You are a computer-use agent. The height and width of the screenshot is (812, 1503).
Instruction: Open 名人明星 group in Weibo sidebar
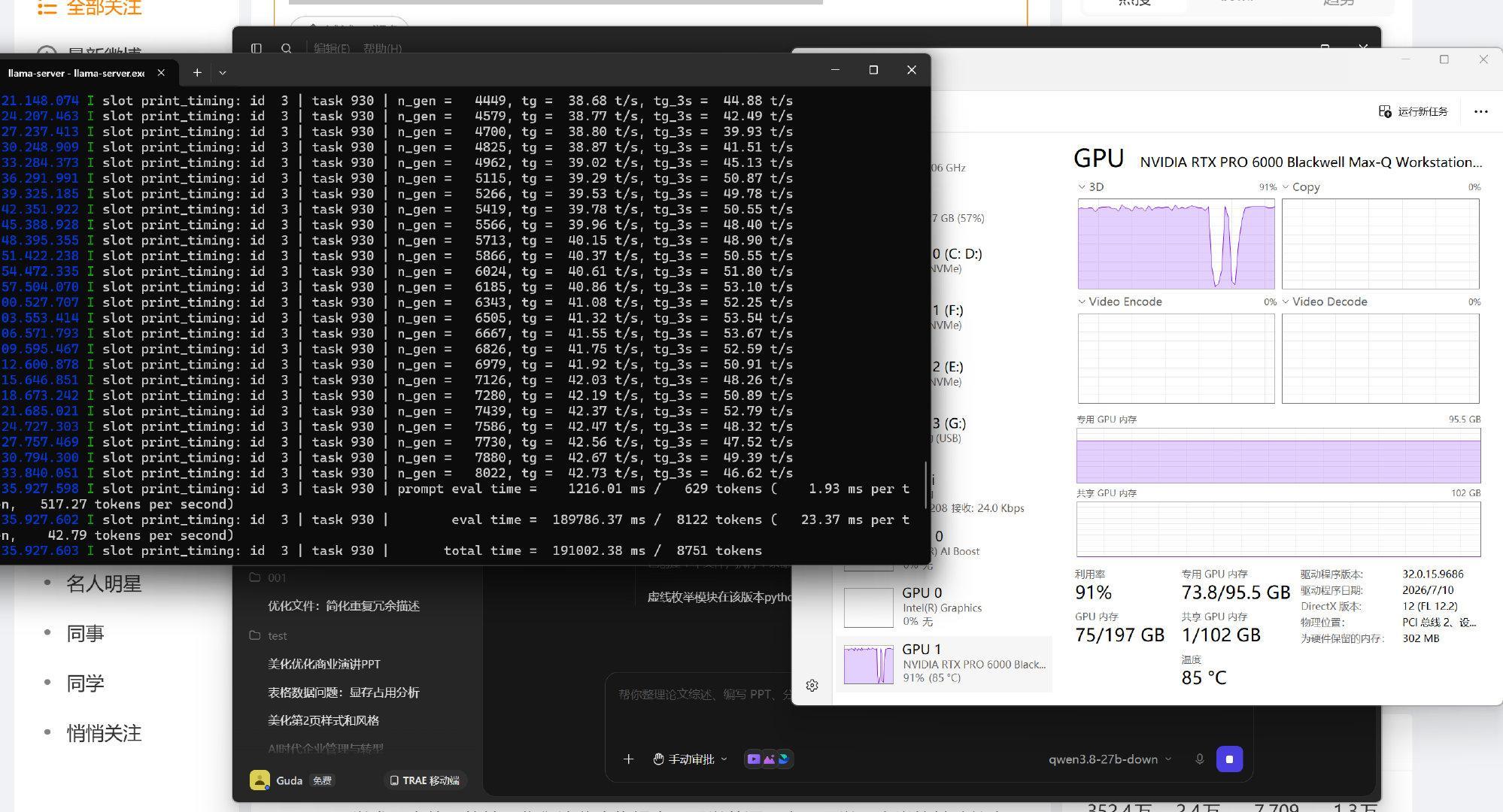tap(104, 583)
